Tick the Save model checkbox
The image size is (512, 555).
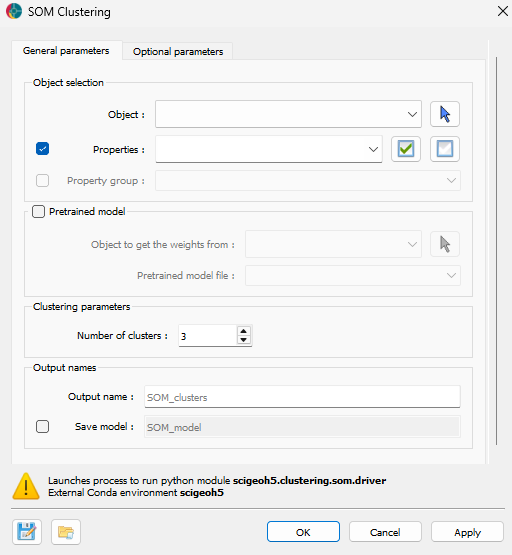42,427
